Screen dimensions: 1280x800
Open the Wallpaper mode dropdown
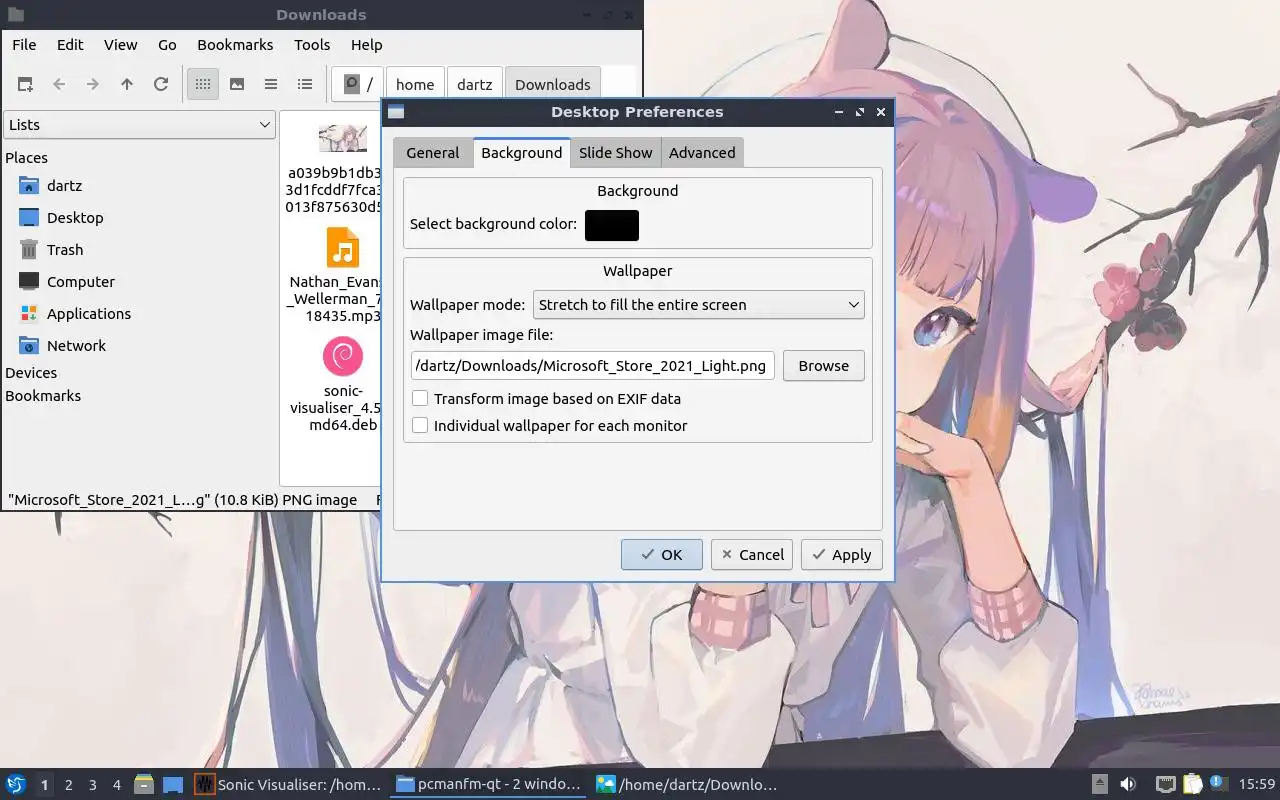(699, 305)
